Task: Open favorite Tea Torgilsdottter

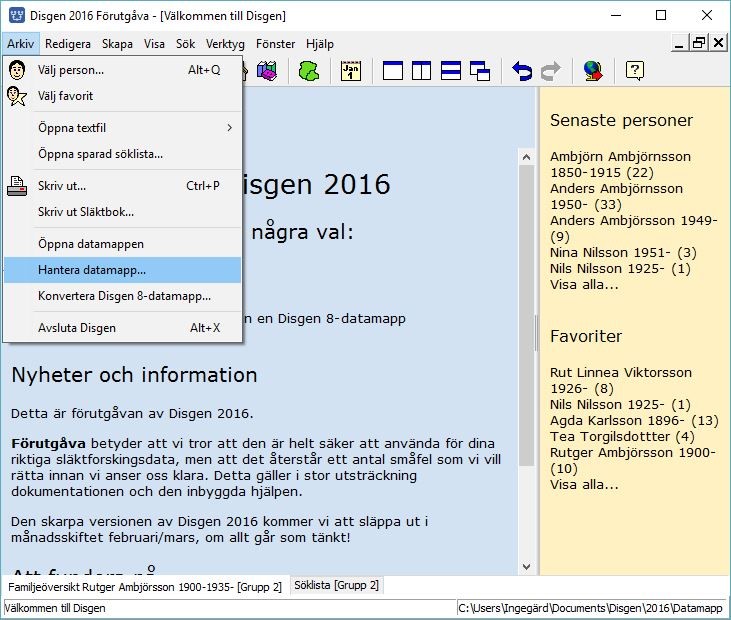Action: [622, 437]
